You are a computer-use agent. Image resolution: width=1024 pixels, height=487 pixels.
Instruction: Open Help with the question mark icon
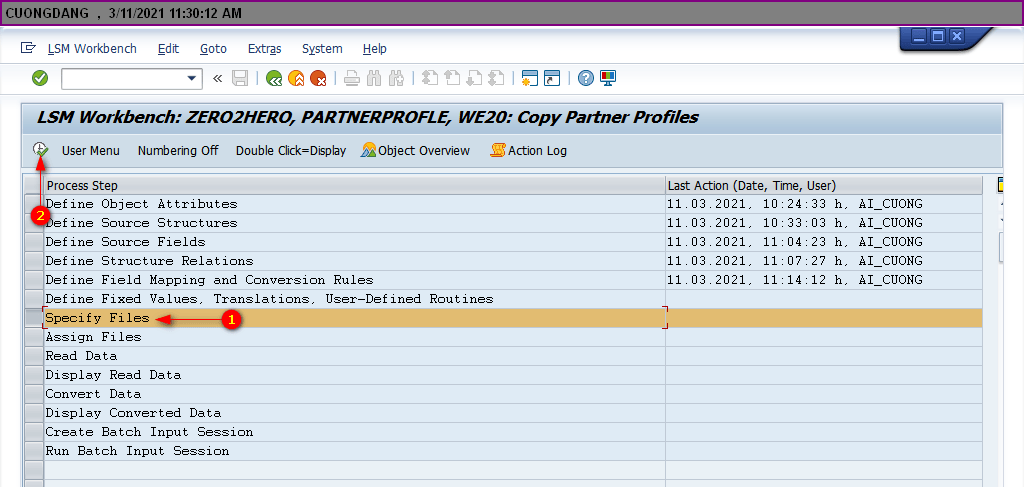pos(586,78)
